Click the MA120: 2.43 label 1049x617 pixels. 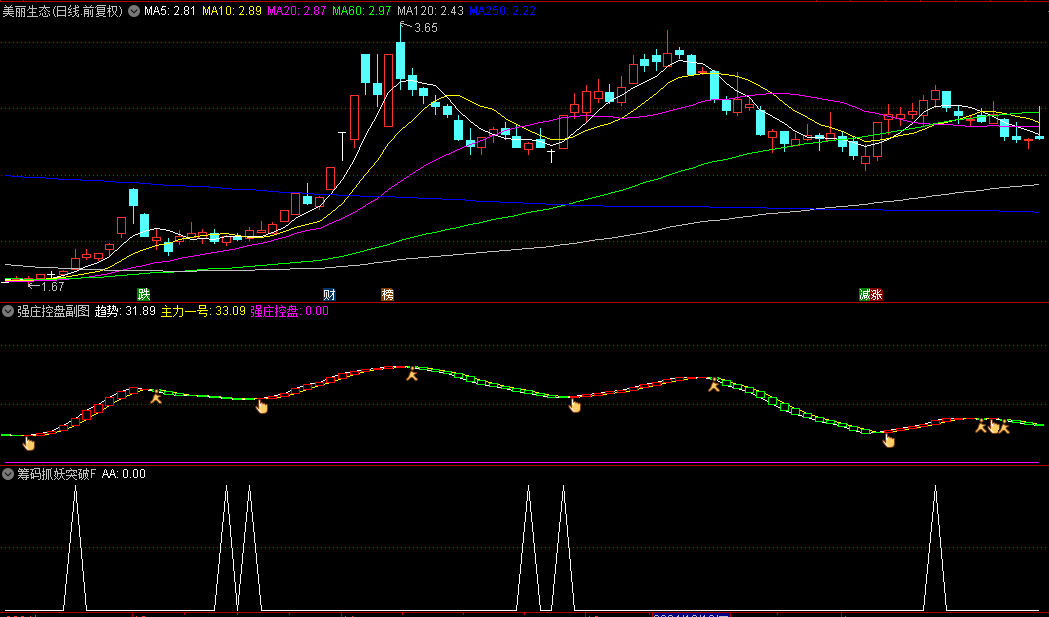pyautogui.click(x=430, y=11)
